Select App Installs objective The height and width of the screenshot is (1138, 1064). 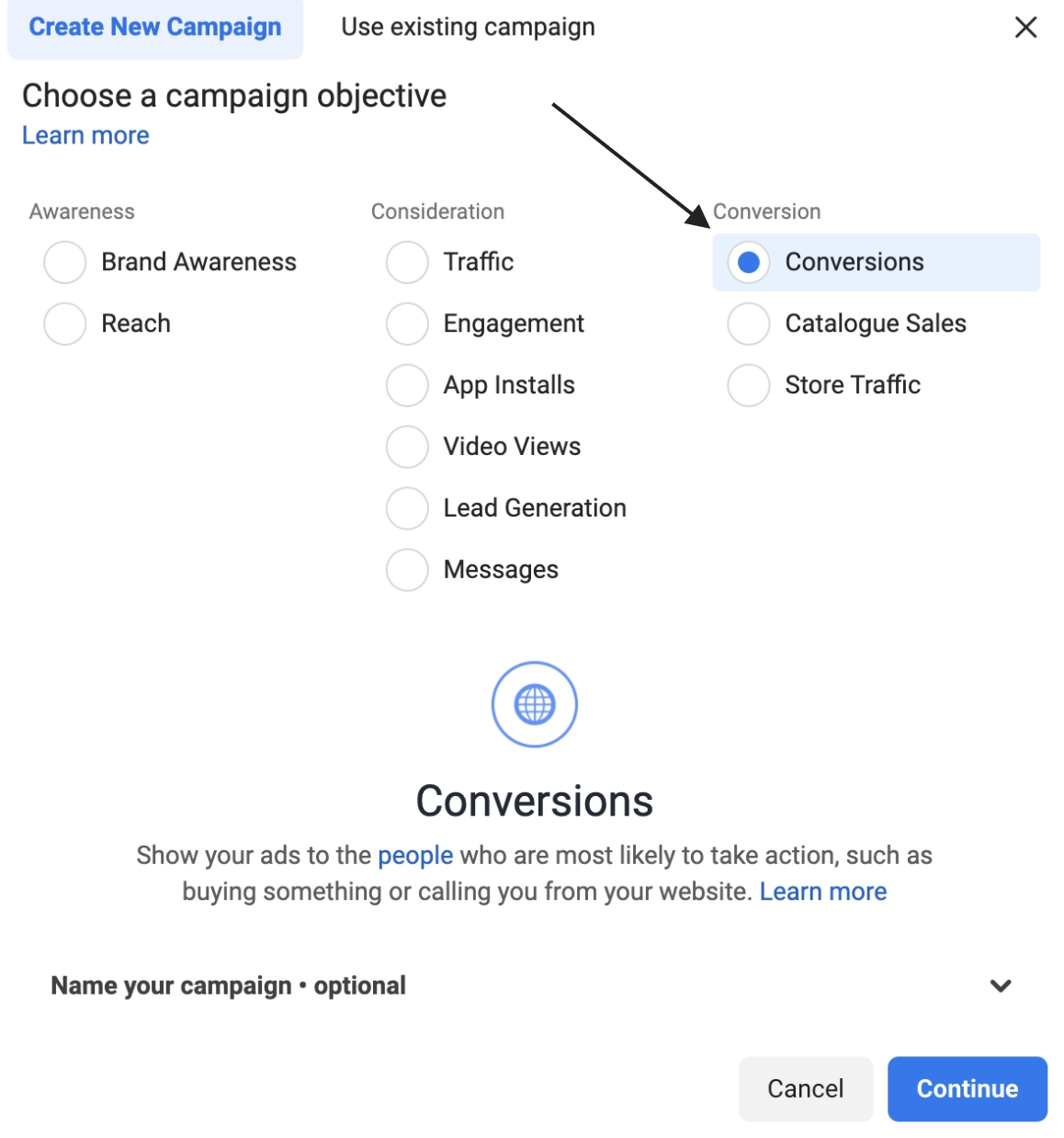[407, 385]
